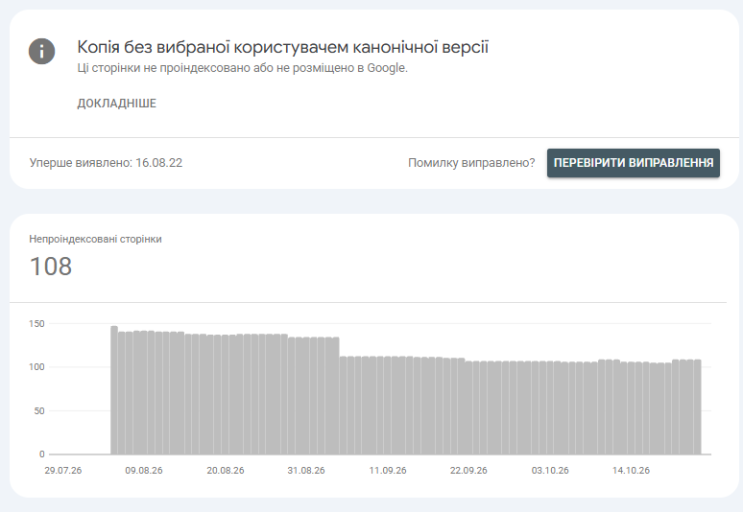Click the 31.08.26 date label
The width and height of the screenshot is (743, 512).
click(x=306, y=471)
